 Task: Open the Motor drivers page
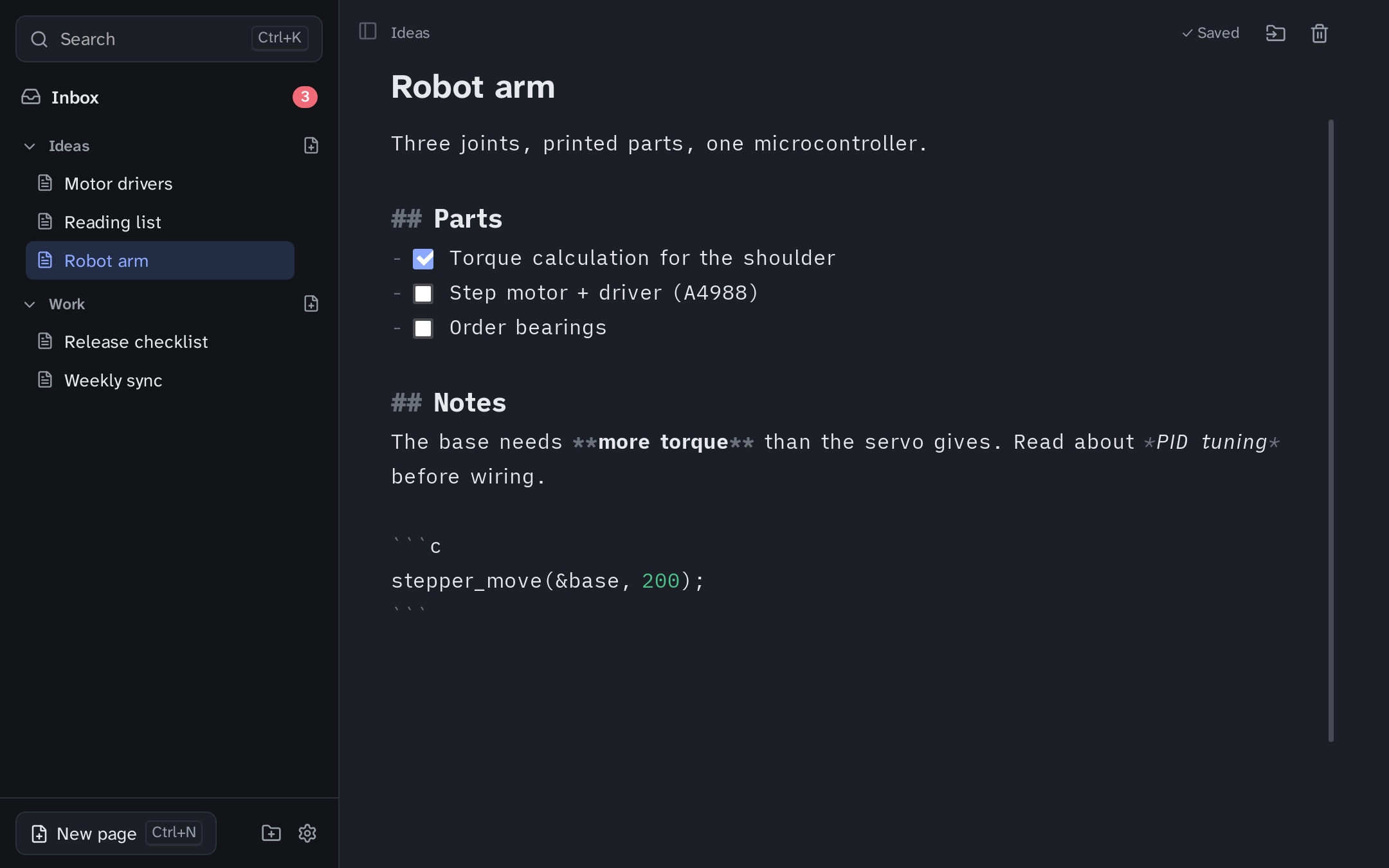tap(160, 184)
